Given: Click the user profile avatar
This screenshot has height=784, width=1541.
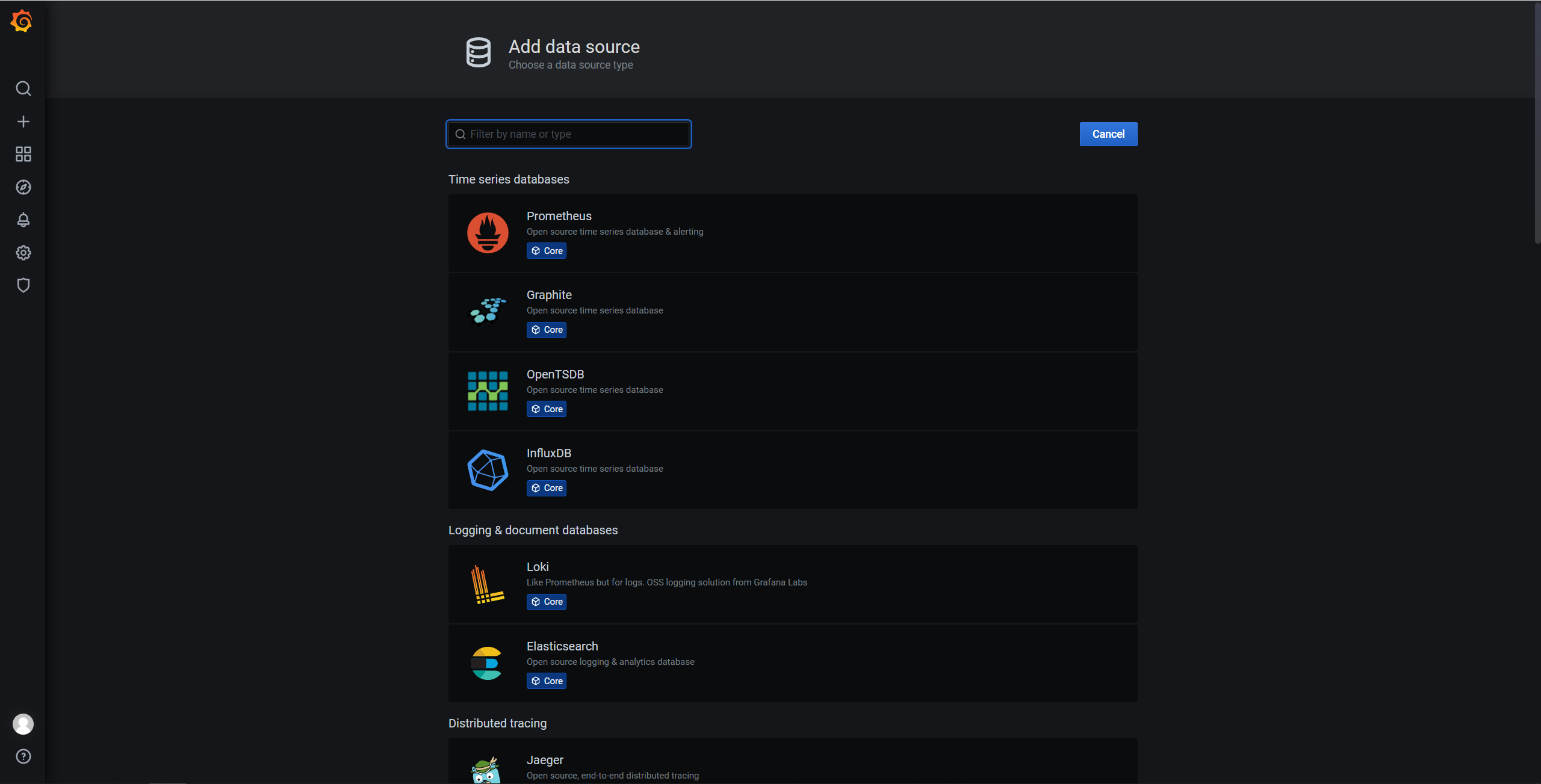Looking at the screenshot, I should pyautogui.click(x=23, y=724).
